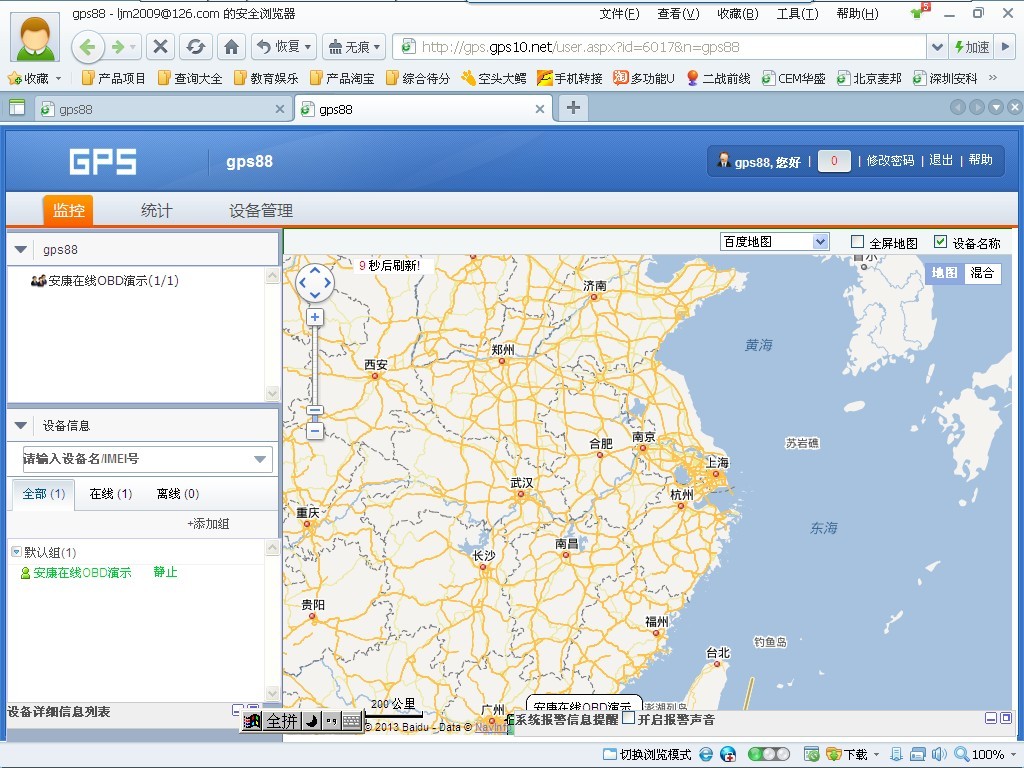Open the 二战前线 bookmark

(x=718, y=78)
